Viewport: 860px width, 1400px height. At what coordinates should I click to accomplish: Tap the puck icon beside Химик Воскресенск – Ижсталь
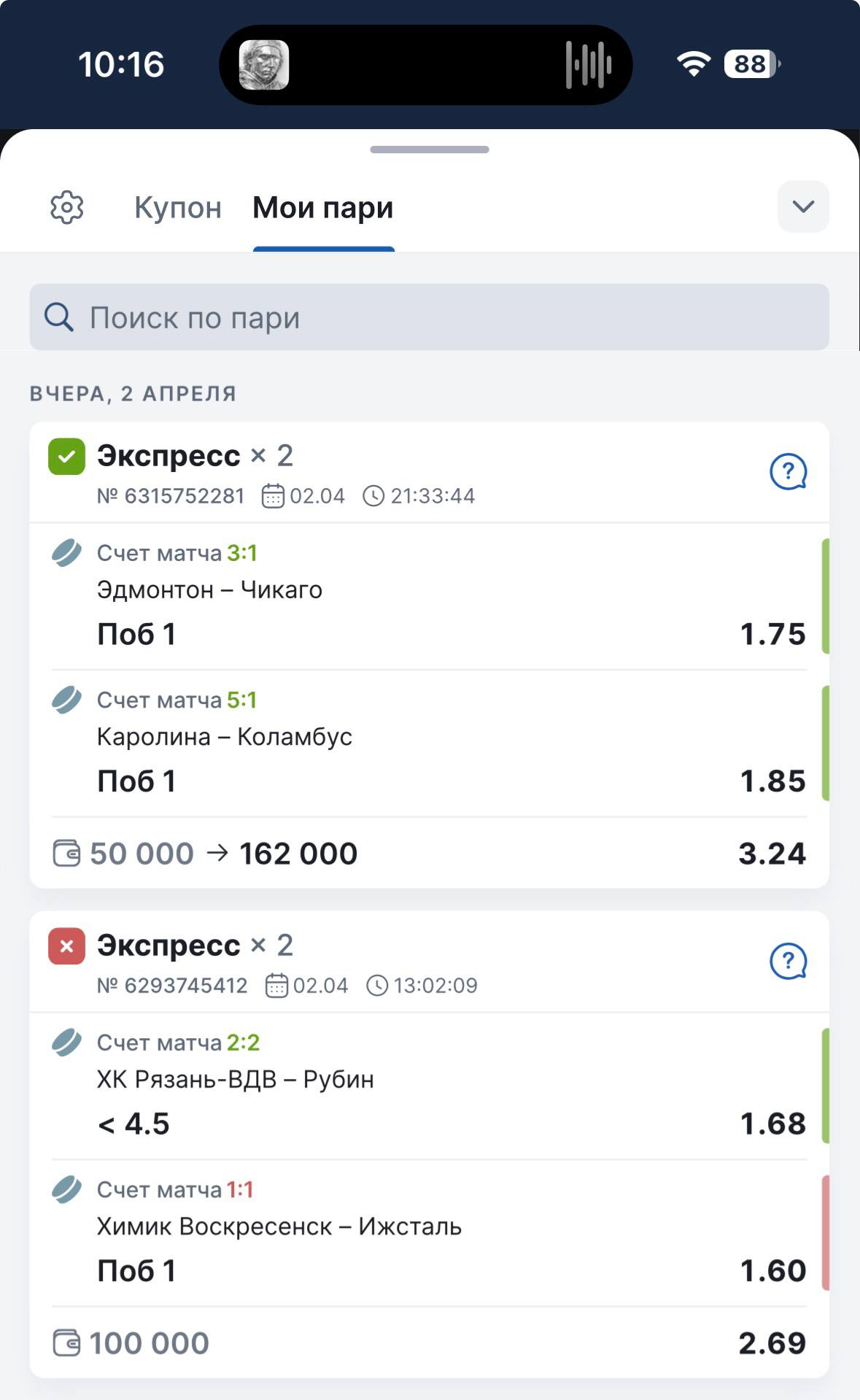click(x=66, y=1190)
